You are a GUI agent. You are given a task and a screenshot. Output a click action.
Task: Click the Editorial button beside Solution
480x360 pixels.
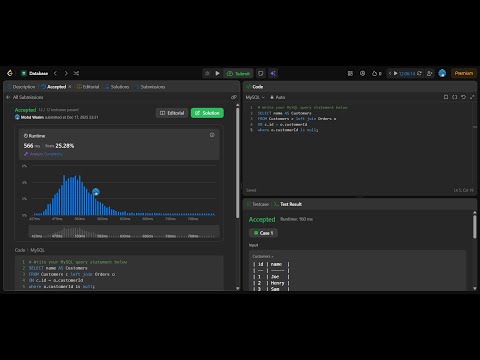click(172, 113)
